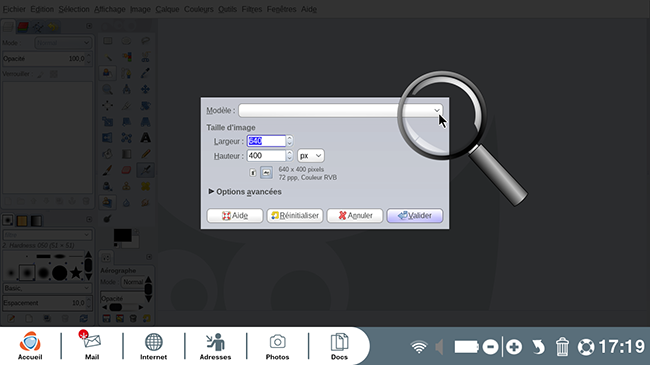Select the Ellipse Select tool

click(126, 41)
